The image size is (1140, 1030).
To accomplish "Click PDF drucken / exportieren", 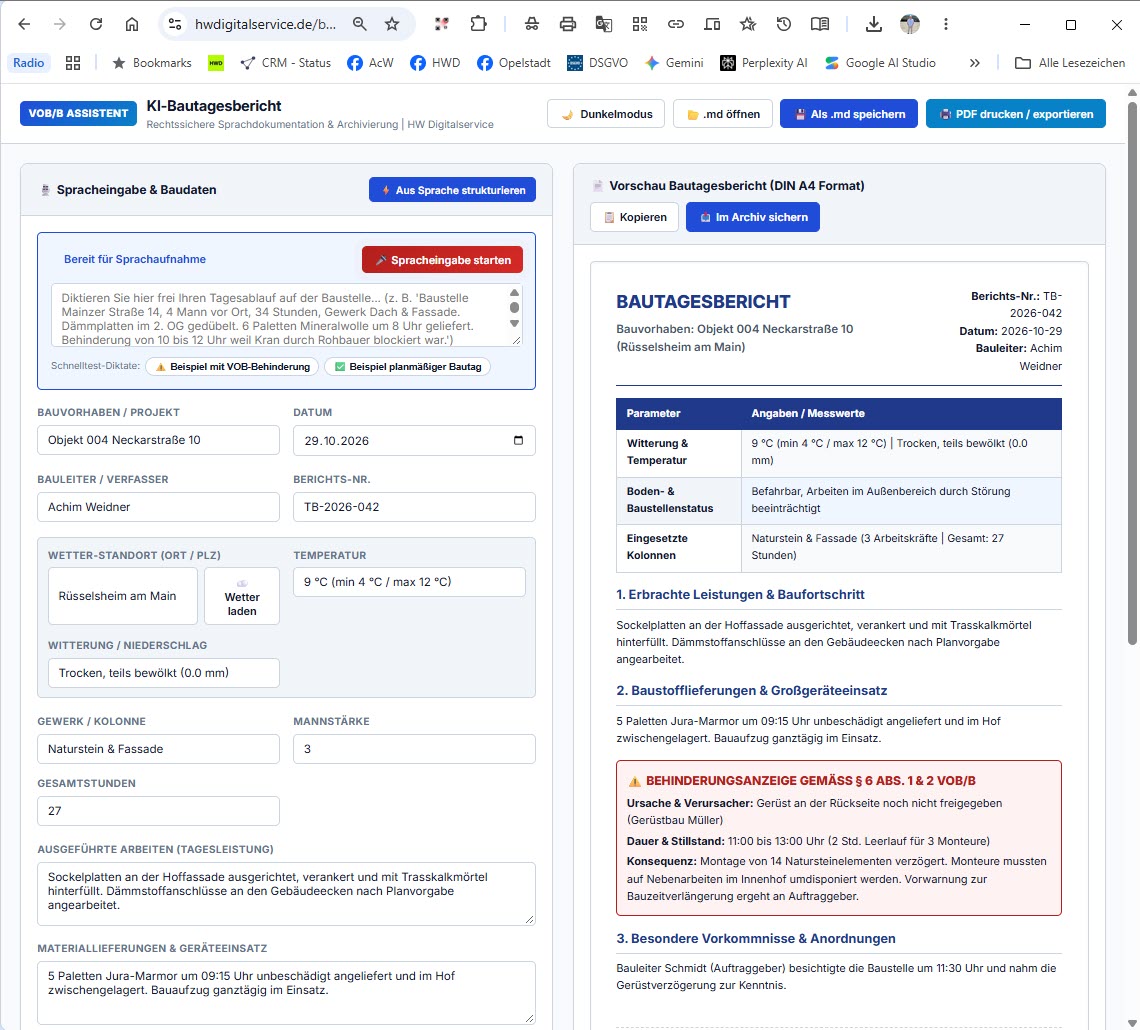I will 1016,114.
